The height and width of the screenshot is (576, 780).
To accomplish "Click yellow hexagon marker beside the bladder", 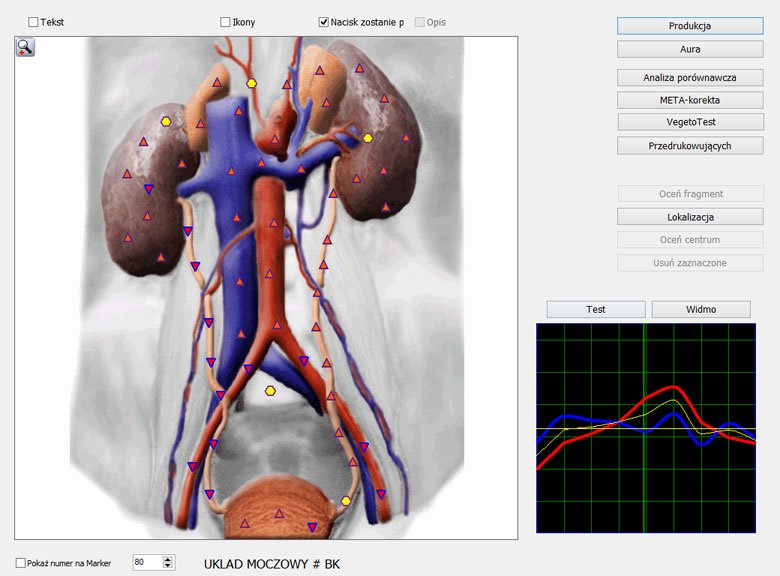I will [x=346, y=501].
